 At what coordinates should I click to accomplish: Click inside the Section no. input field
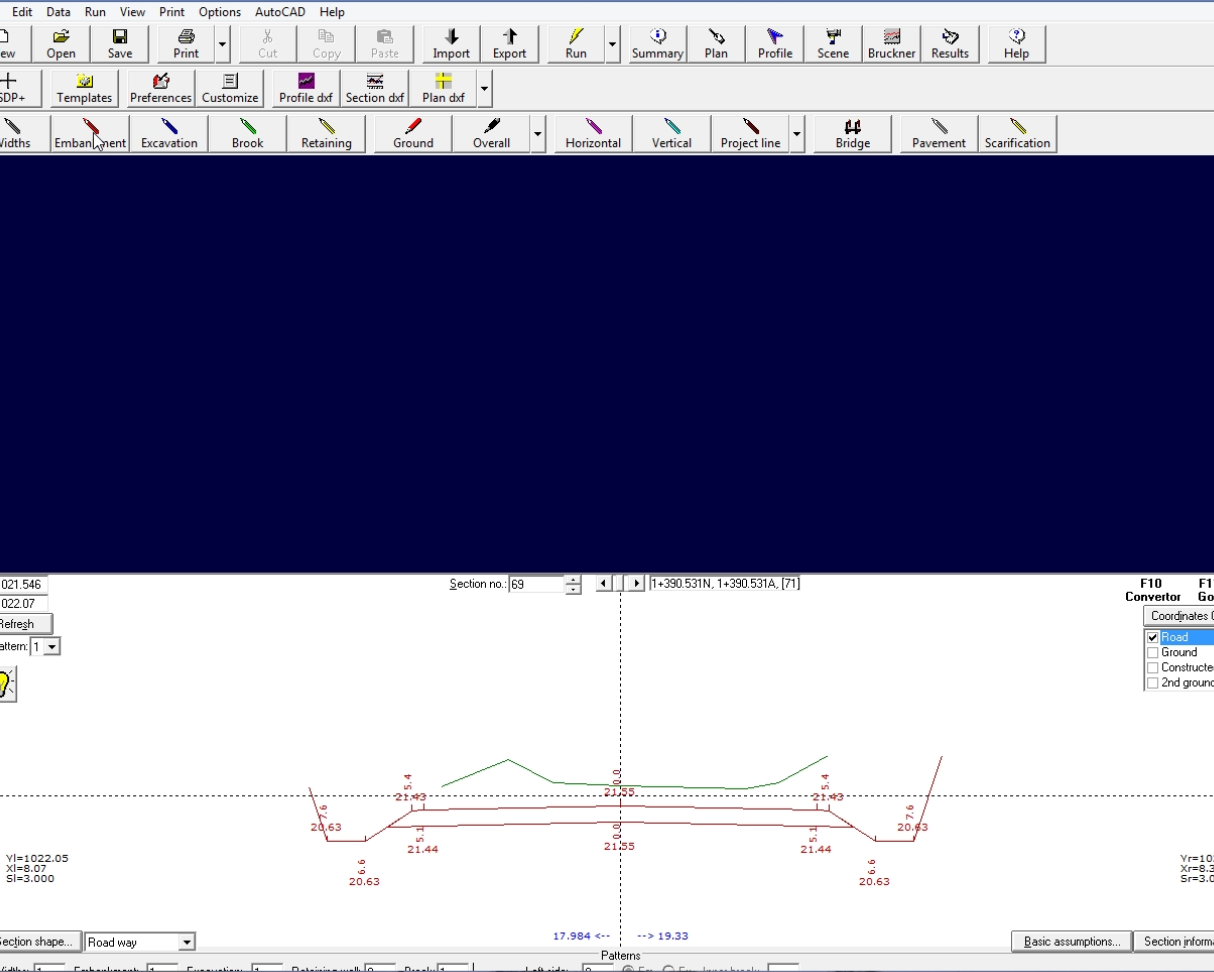537,584
